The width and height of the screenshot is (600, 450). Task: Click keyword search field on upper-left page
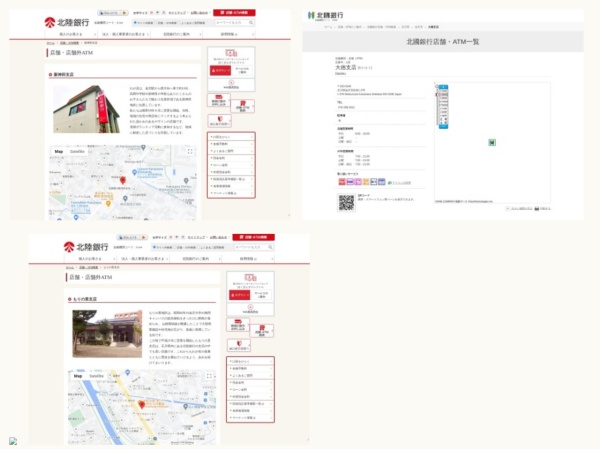coord(232,23)
